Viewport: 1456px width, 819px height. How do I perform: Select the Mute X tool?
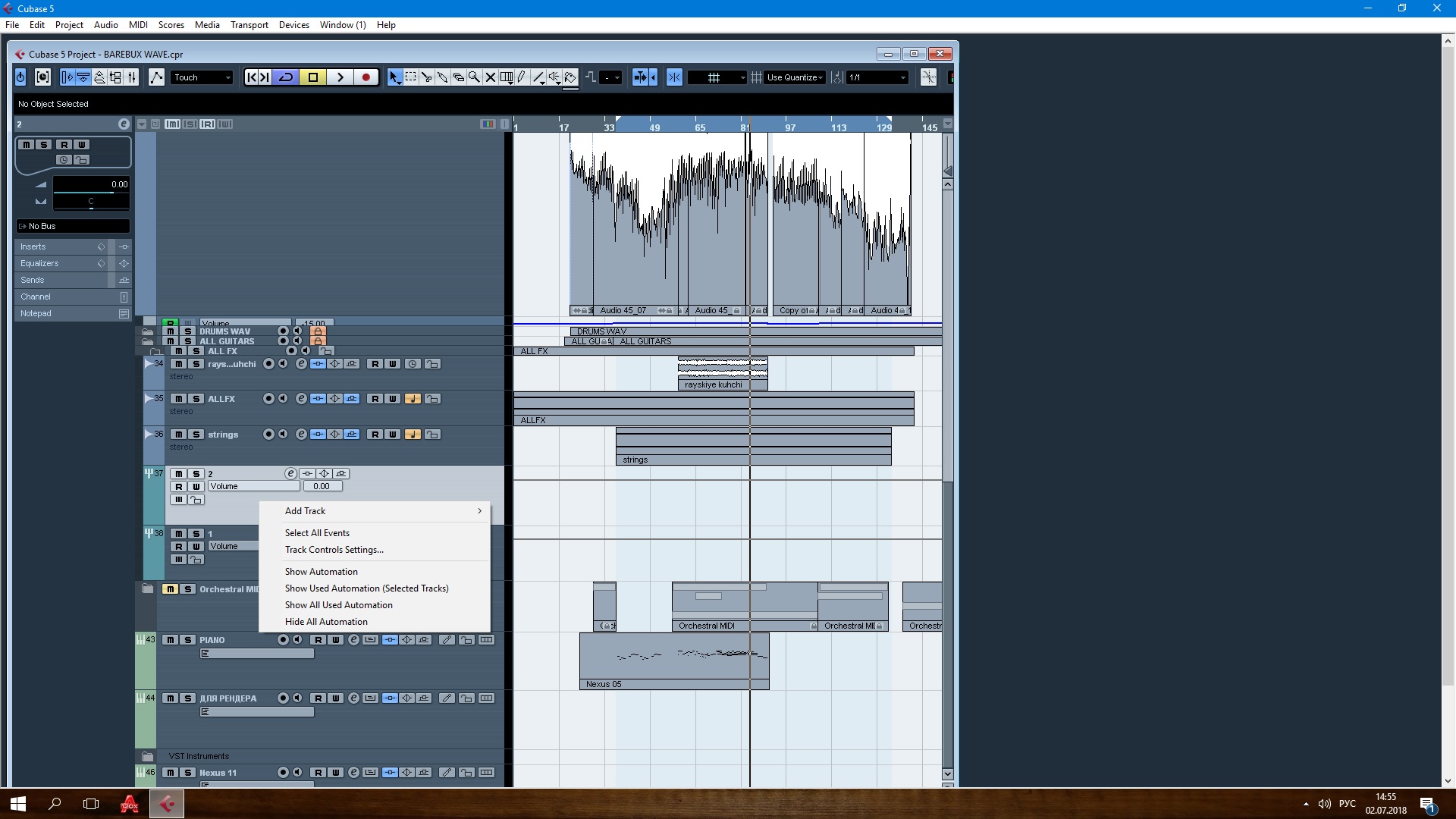[x=490, y=77]
